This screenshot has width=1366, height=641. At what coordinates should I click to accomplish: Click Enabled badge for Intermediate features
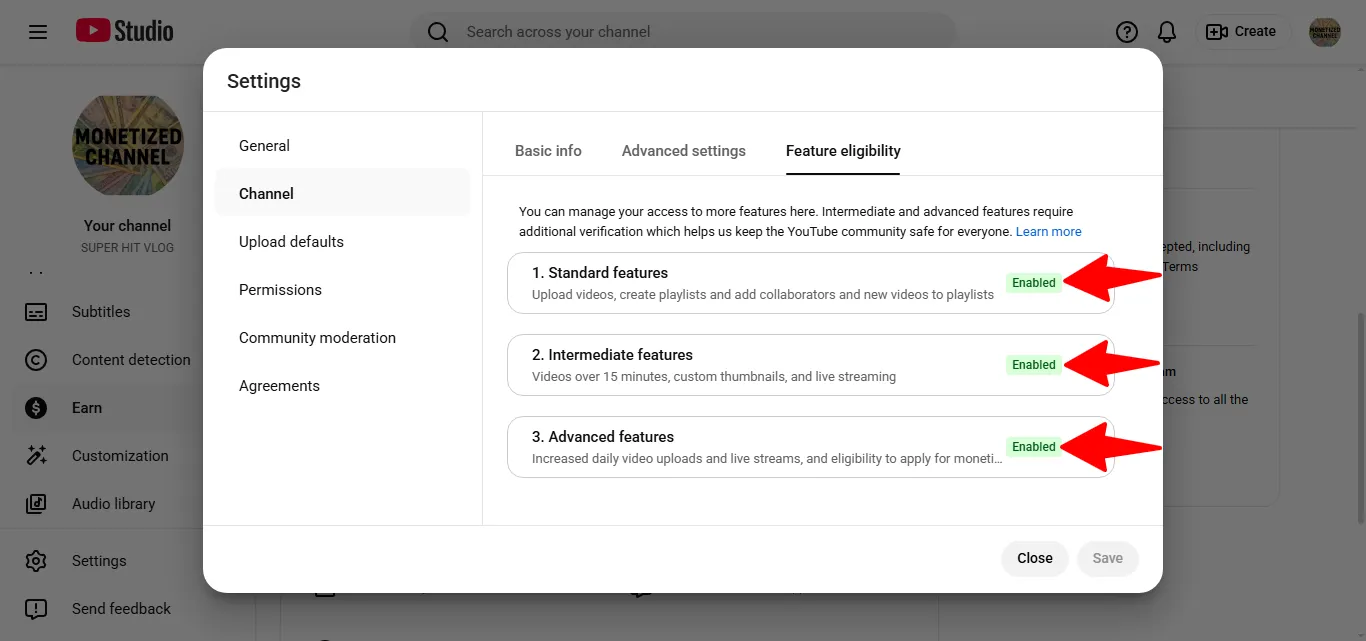click(1034, 365)
